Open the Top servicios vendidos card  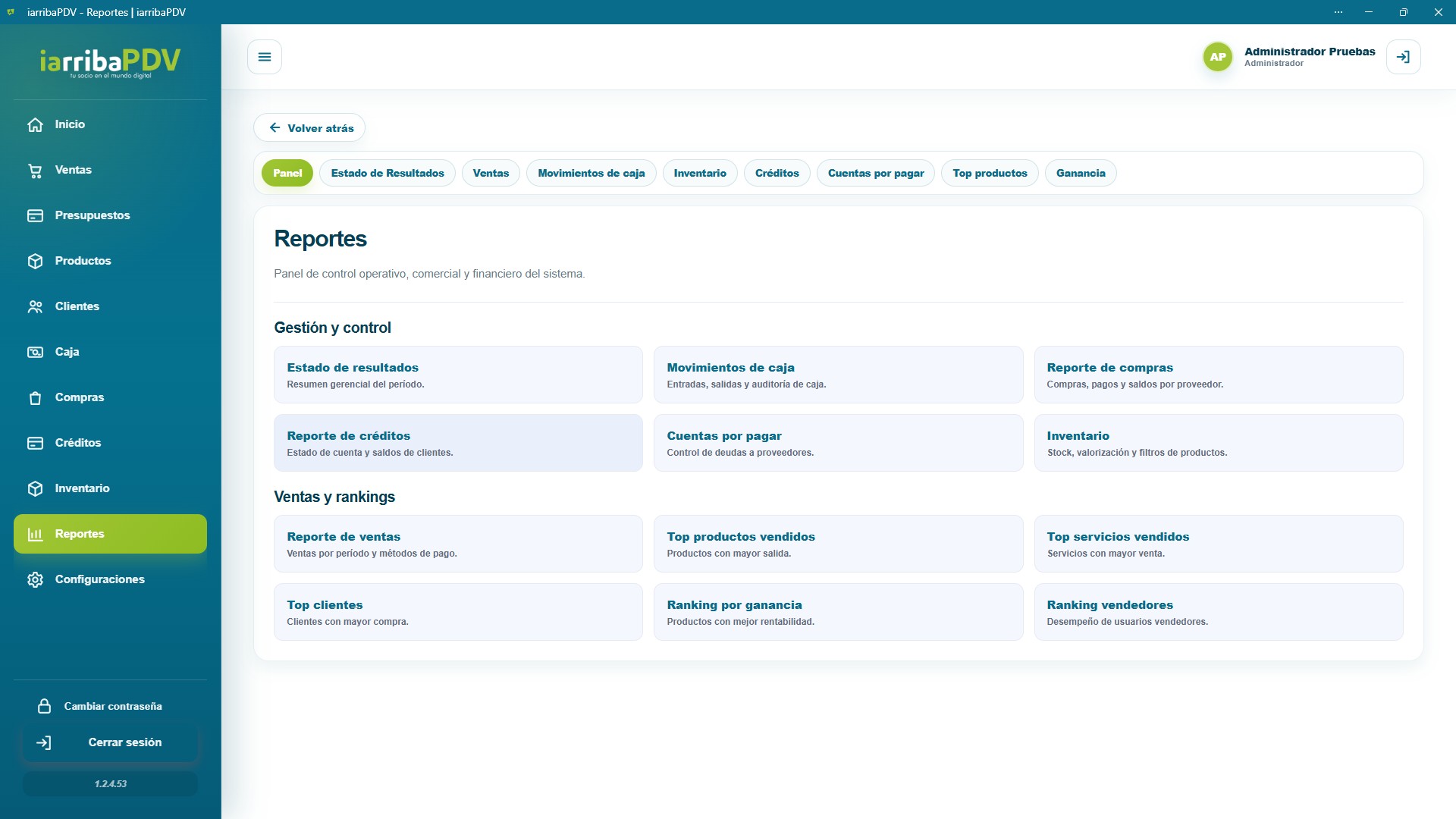[x=1219, y=544]
